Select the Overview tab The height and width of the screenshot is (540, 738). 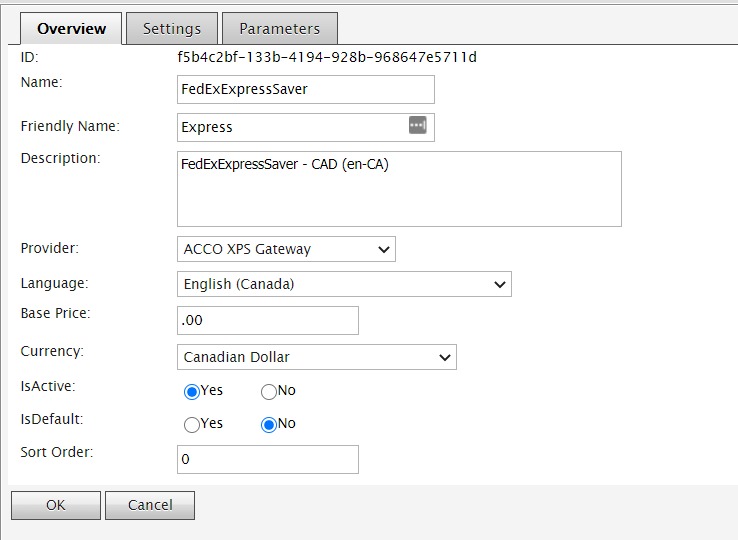[71, 28]
